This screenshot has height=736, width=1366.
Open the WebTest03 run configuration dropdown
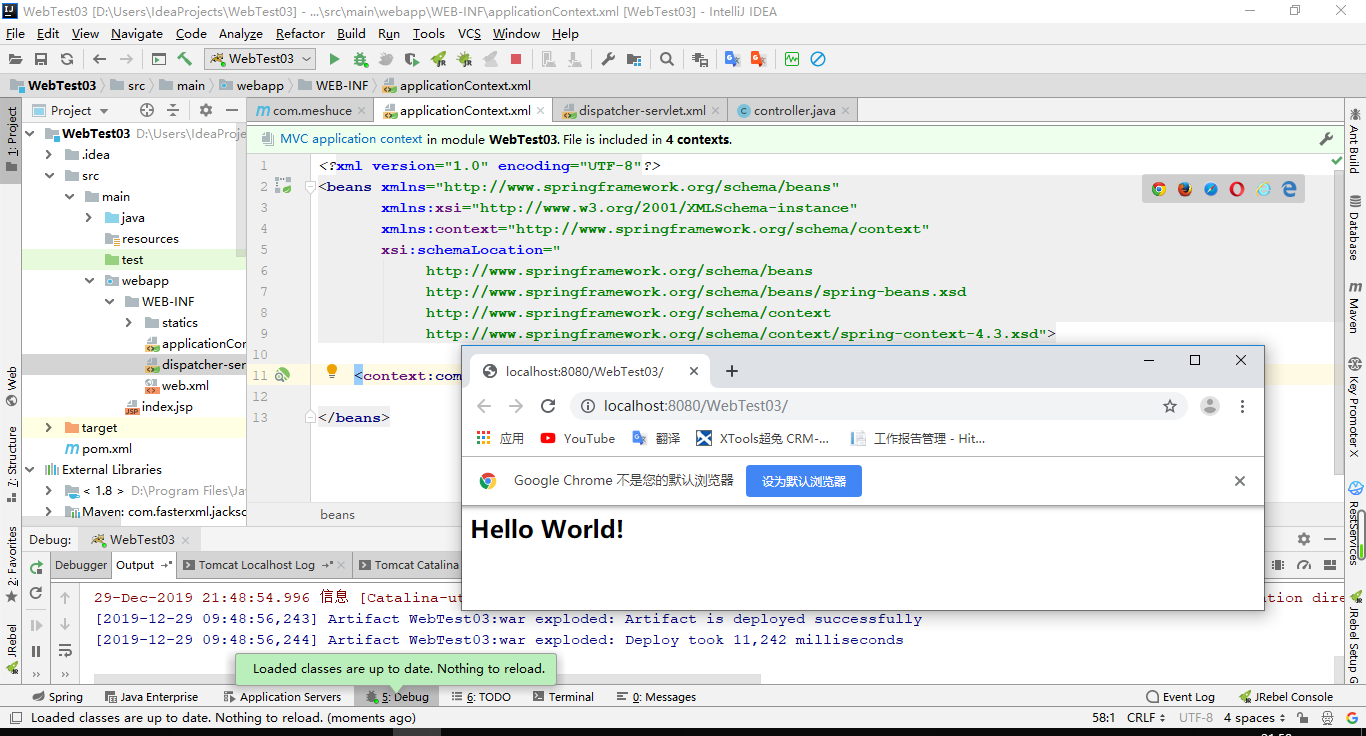260,59
